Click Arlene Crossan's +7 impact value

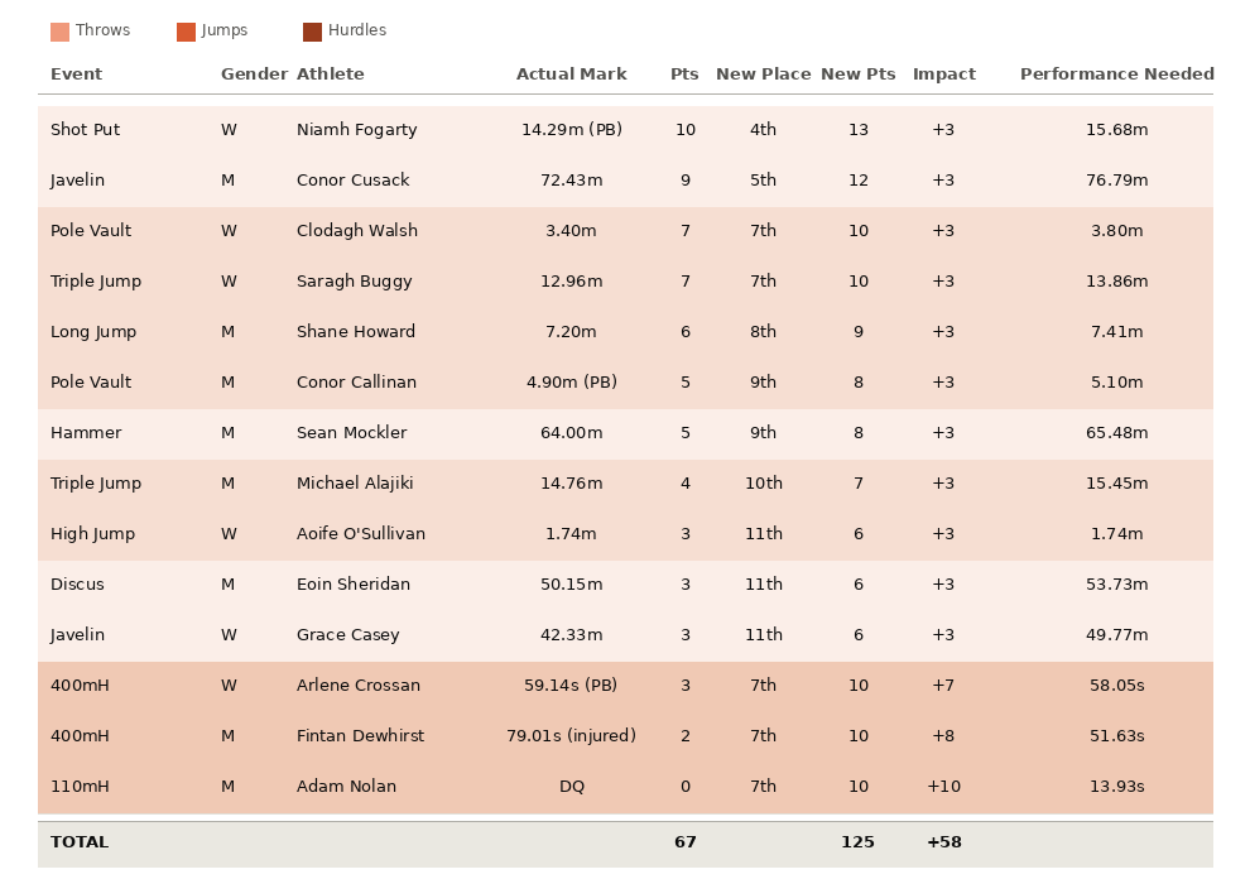click(x=943, y=686)
